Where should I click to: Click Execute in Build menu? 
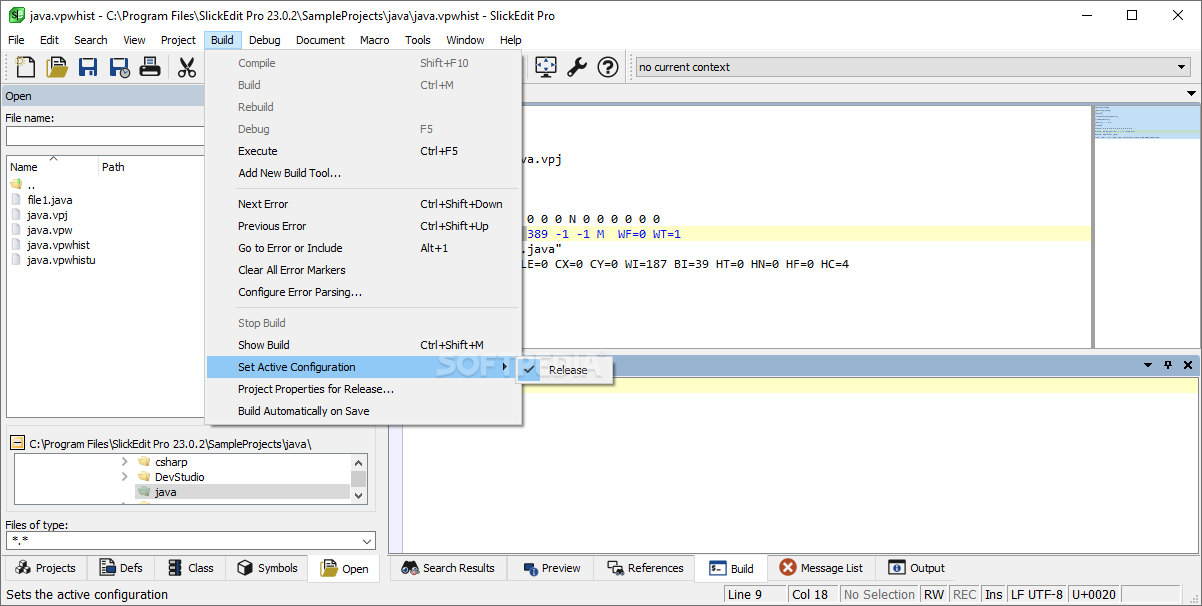[x=363, y=151]
